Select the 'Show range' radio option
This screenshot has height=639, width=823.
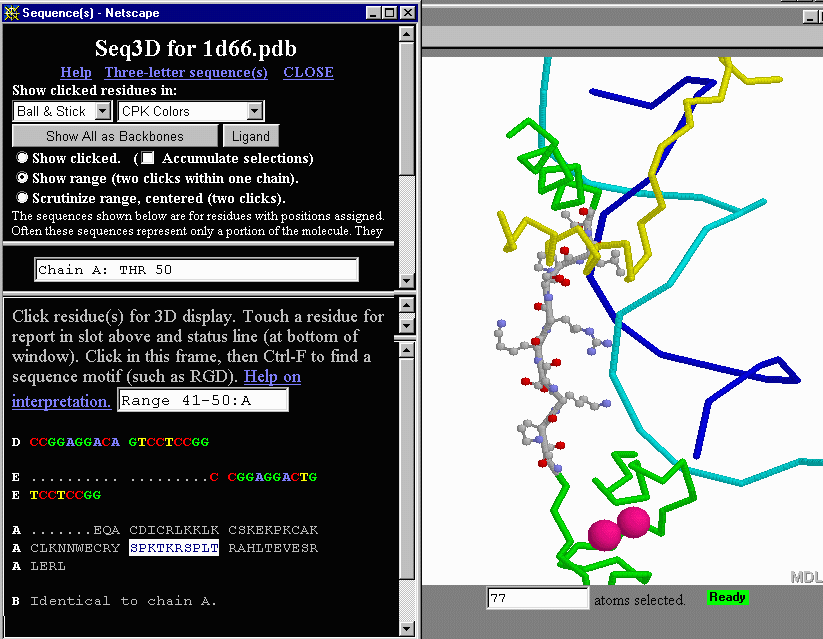pos(22,178)
